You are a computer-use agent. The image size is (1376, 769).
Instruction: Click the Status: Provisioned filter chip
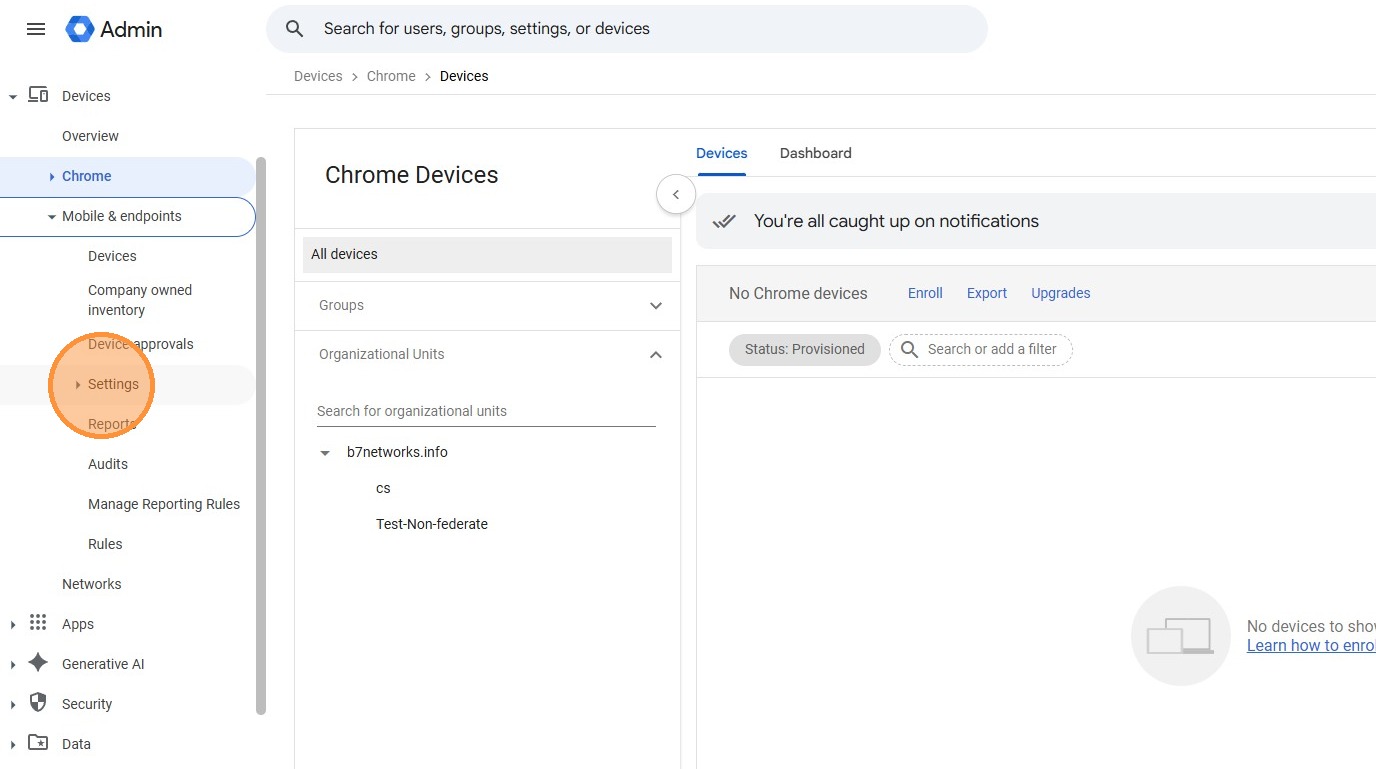click(x=804, y=349)
